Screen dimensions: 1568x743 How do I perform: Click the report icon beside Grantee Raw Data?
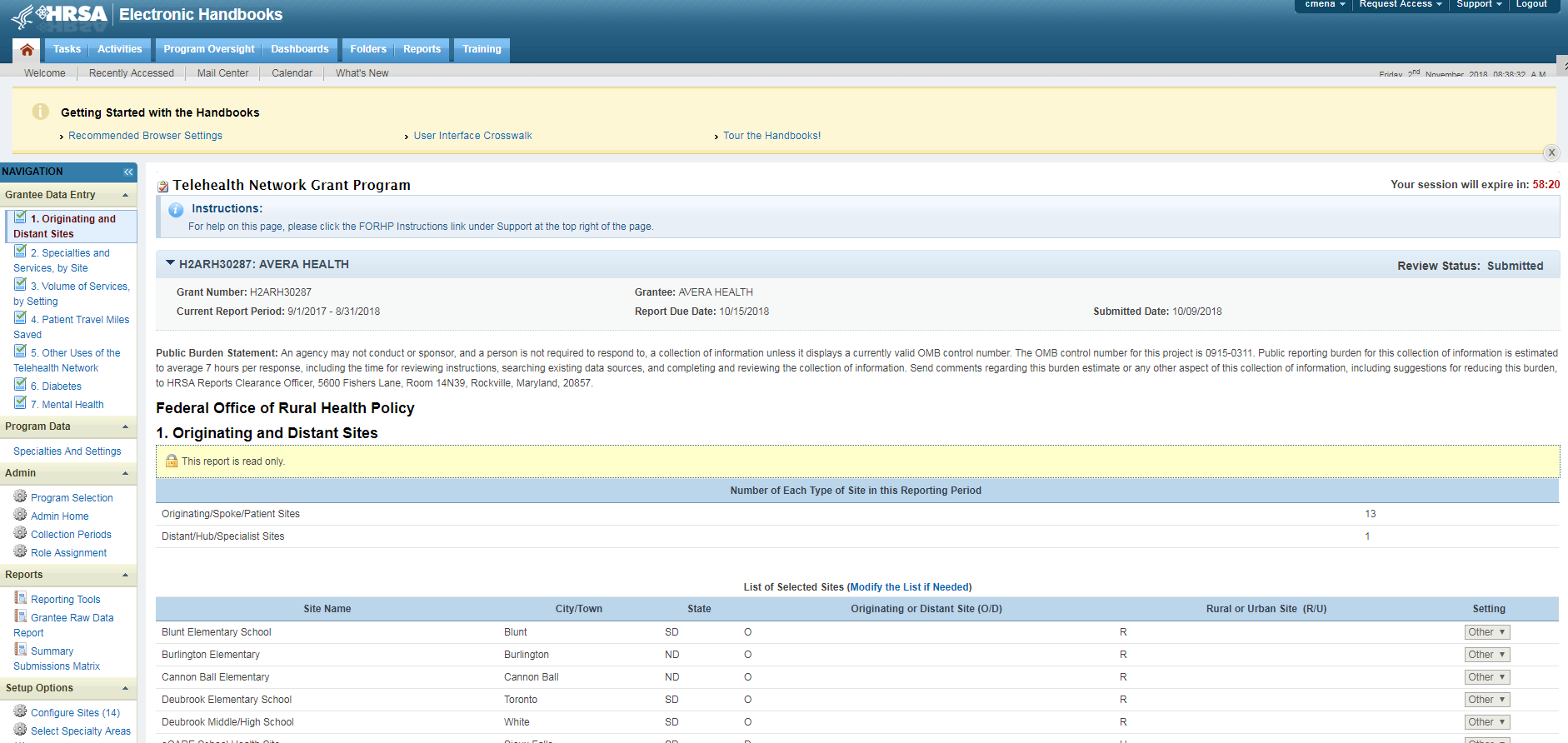(20, 616)
